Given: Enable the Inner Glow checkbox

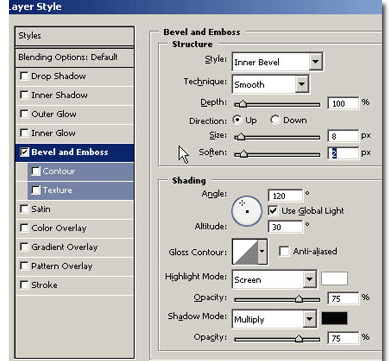Looking at the screenshot, I should click(24, 133).
